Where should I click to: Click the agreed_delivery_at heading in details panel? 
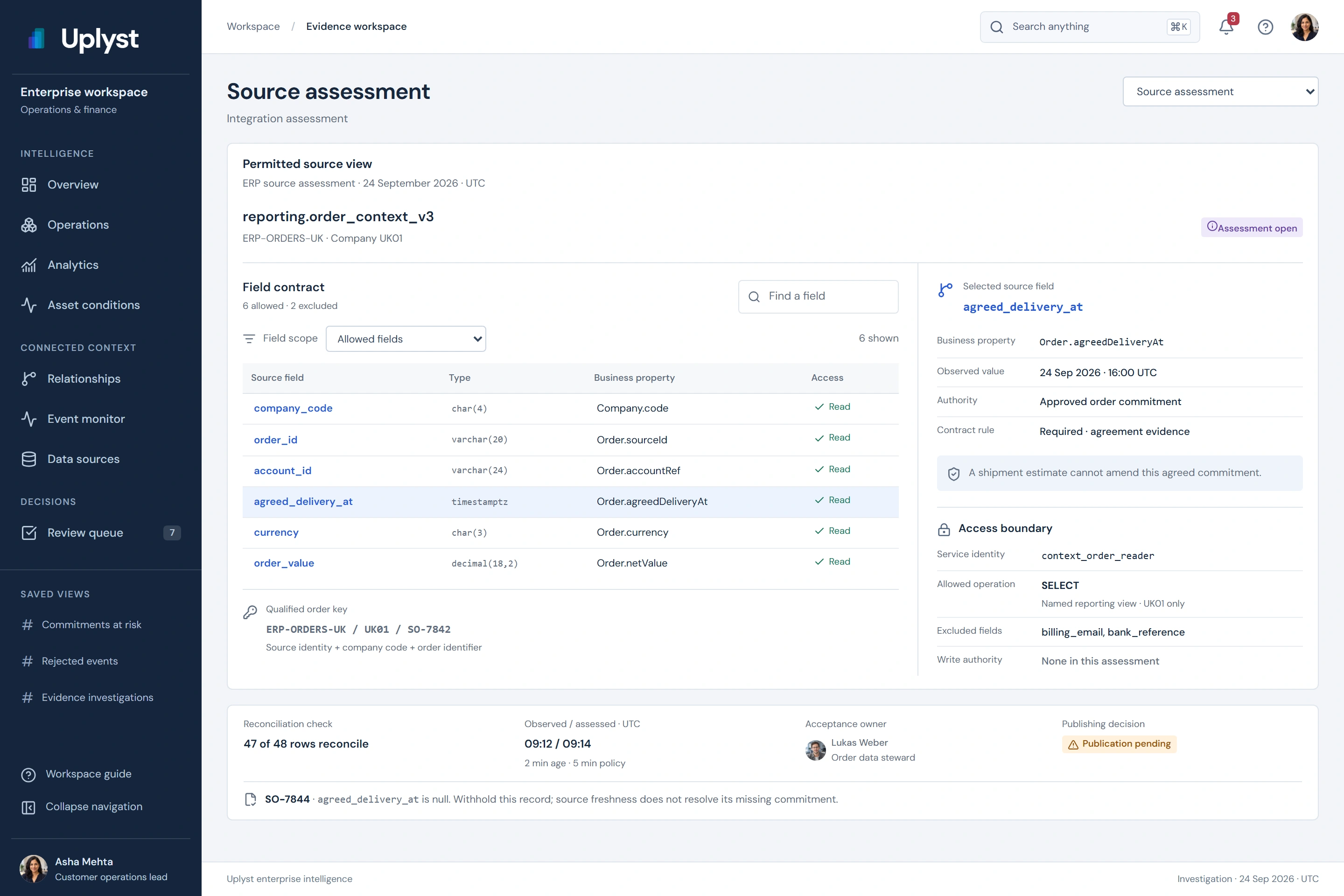[1023, 307]
